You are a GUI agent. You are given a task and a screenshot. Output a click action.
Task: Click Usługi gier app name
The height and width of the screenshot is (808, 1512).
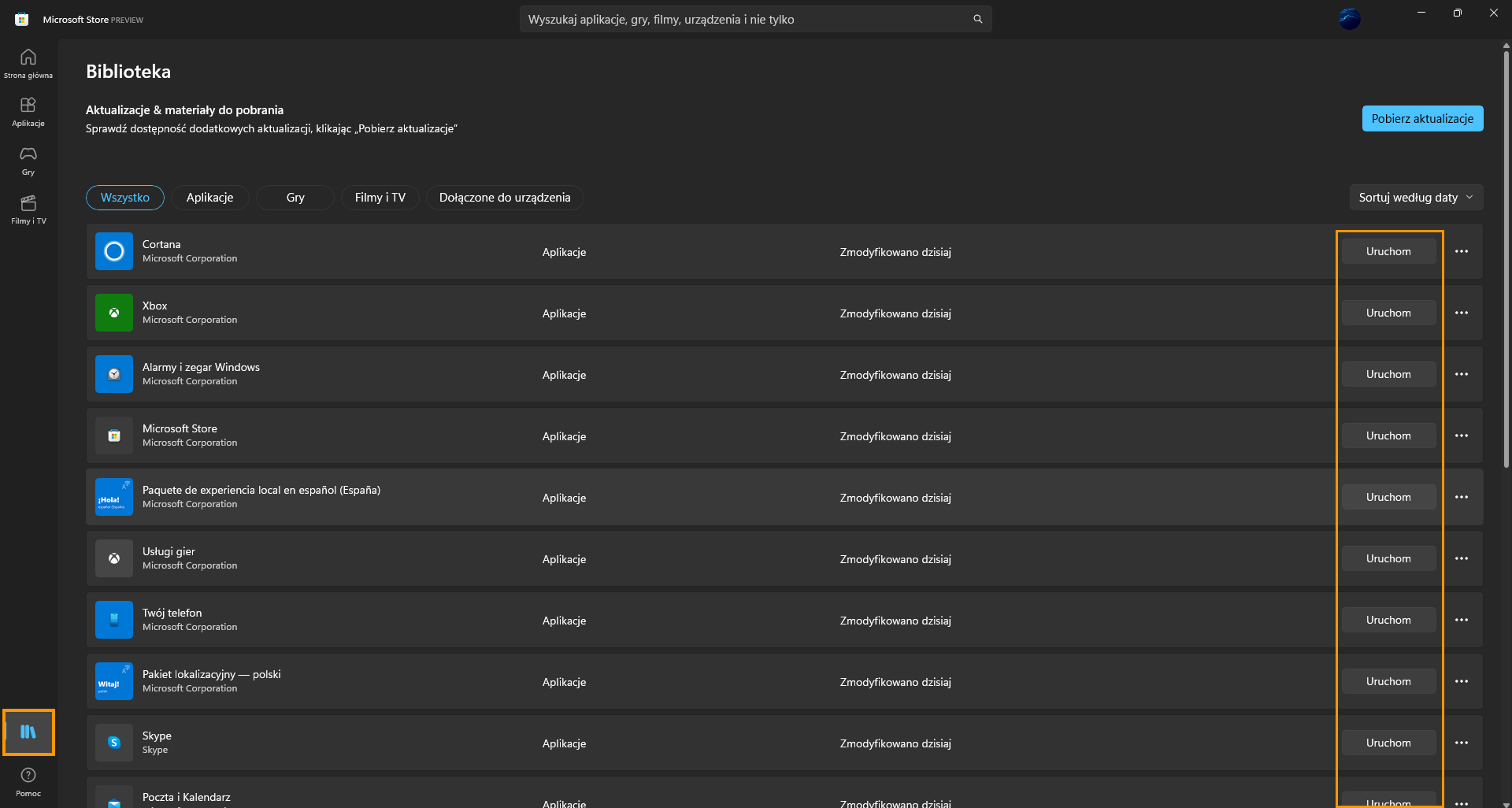coord(169,551)
